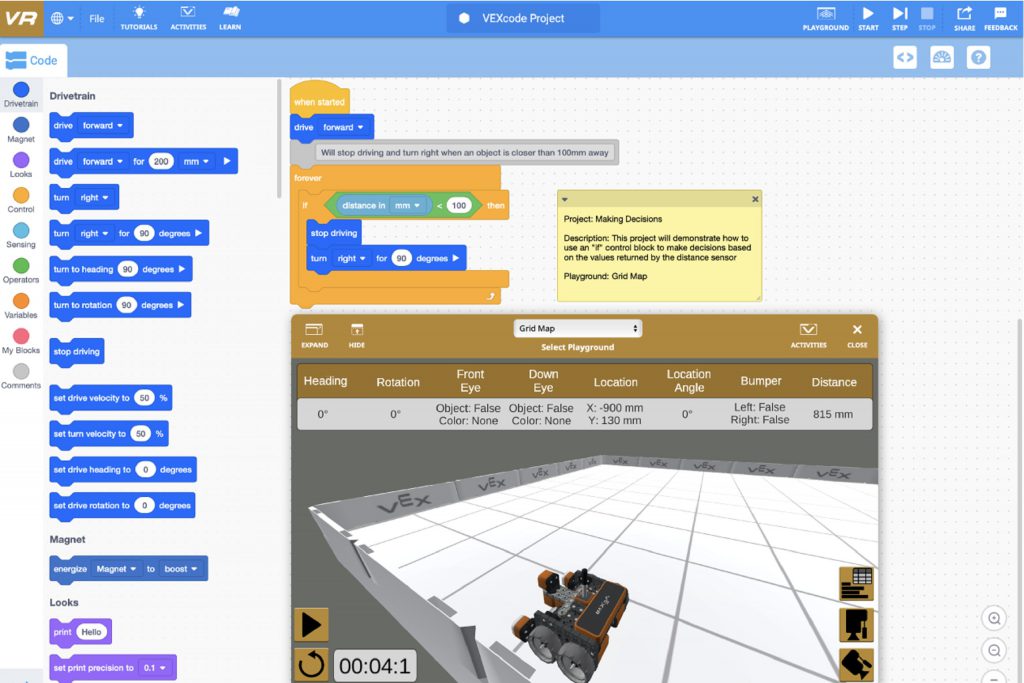Open right dropdown on palette turn block
The width and height of the screenshot is (1024, 683).
click(x=95, y=197)
